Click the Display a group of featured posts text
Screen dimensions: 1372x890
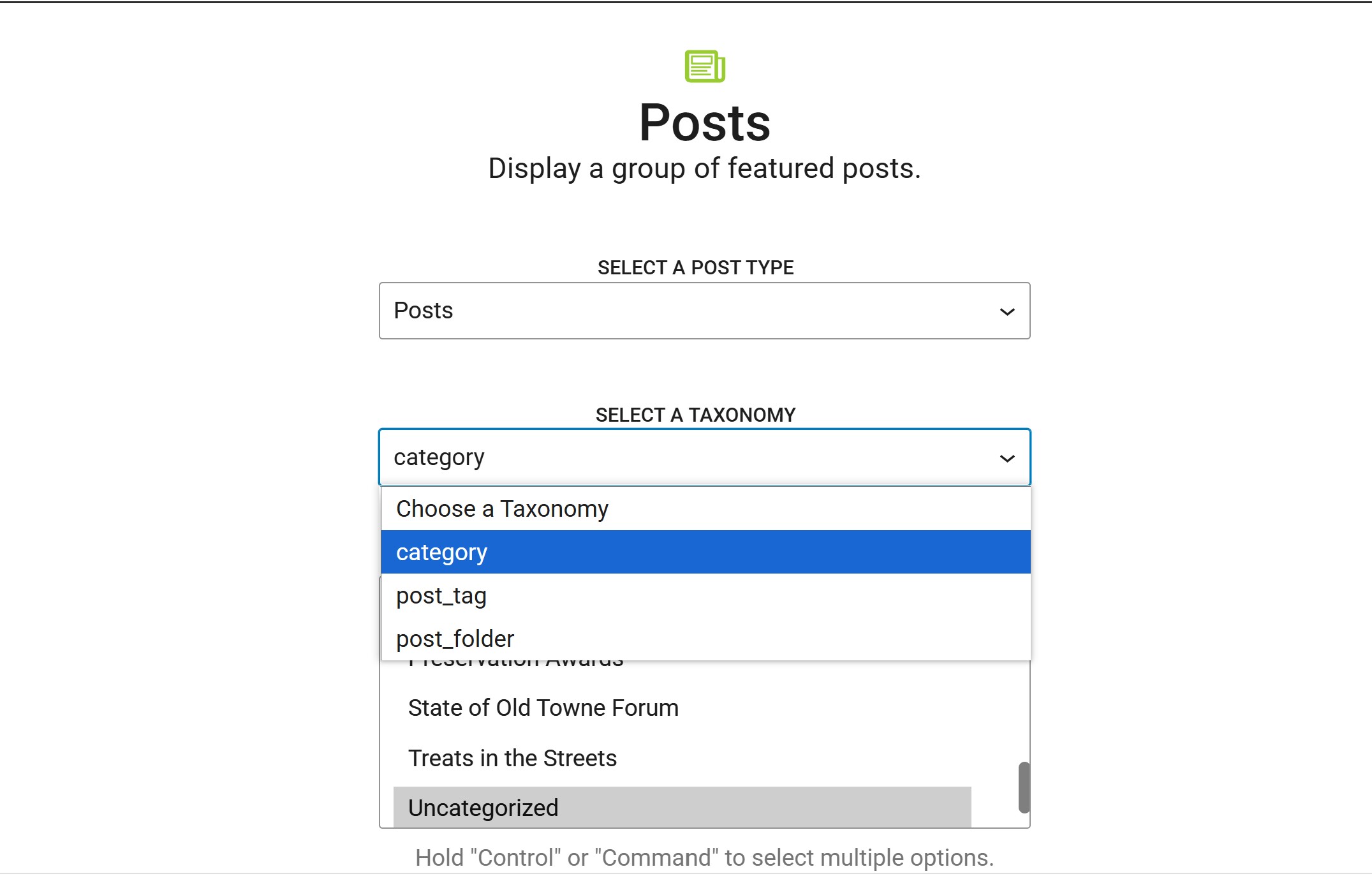(705, 169)
